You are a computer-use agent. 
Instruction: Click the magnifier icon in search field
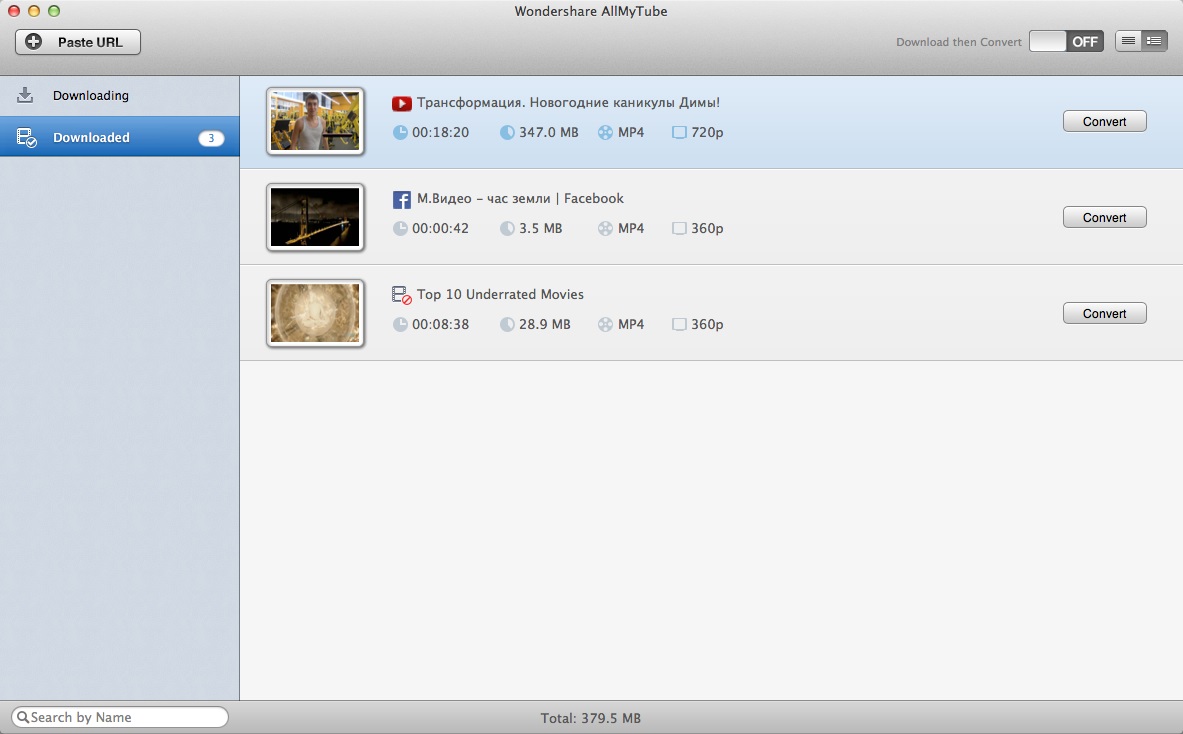click(x=23, y=717)
